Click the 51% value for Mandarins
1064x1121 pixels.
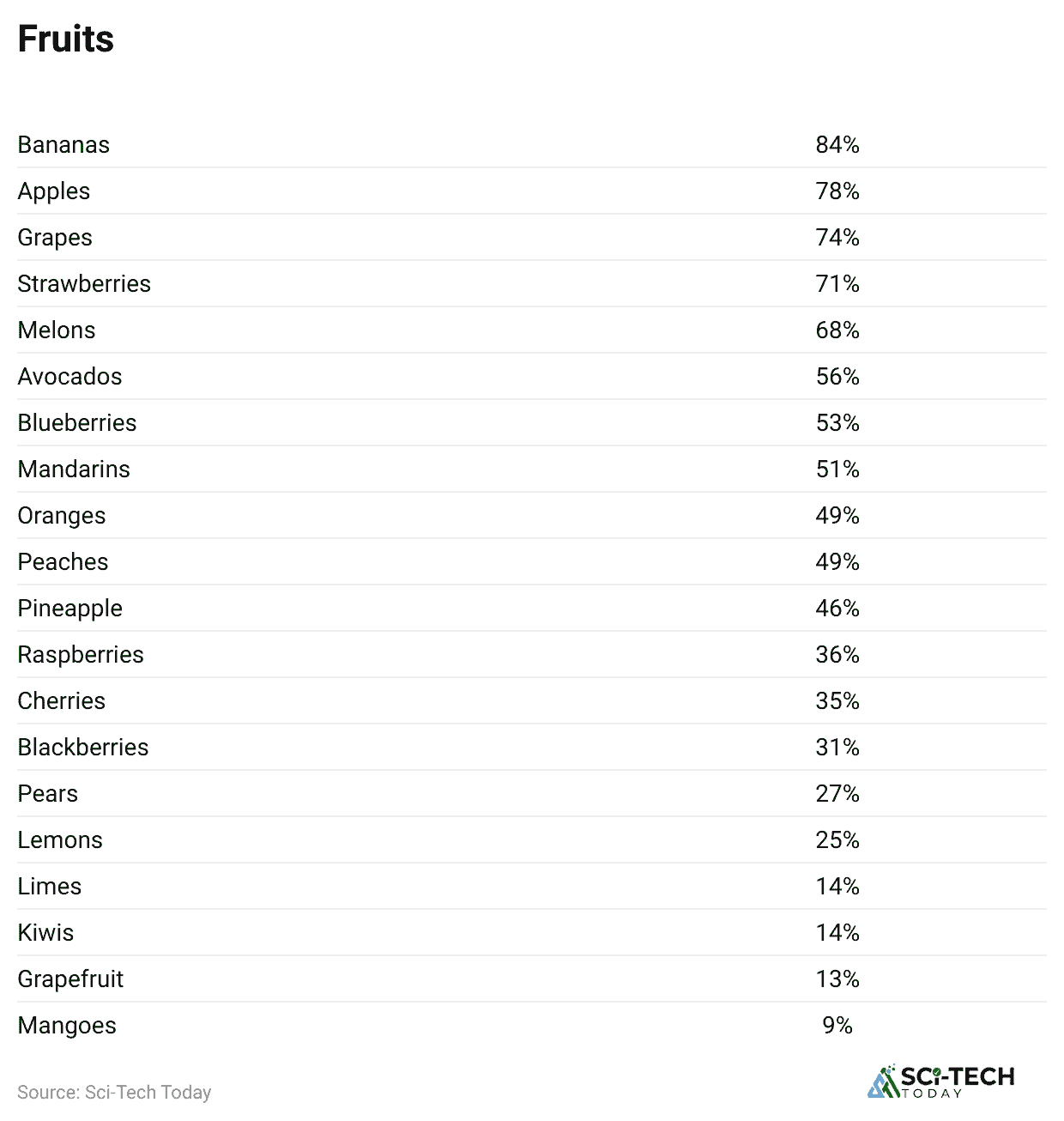(x=837, y=470)
